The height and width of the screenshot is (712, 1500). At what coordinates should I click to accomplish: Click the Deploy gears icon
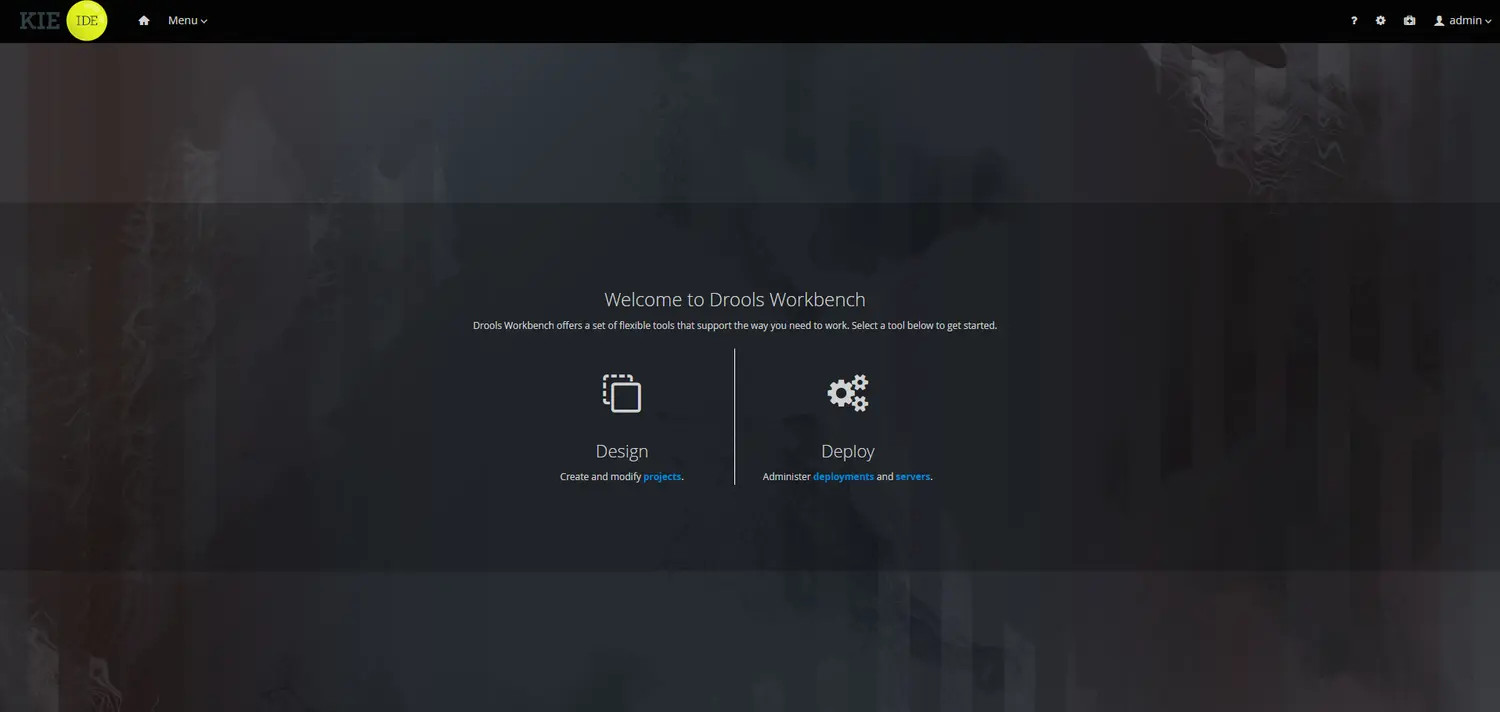click(848, 393)
